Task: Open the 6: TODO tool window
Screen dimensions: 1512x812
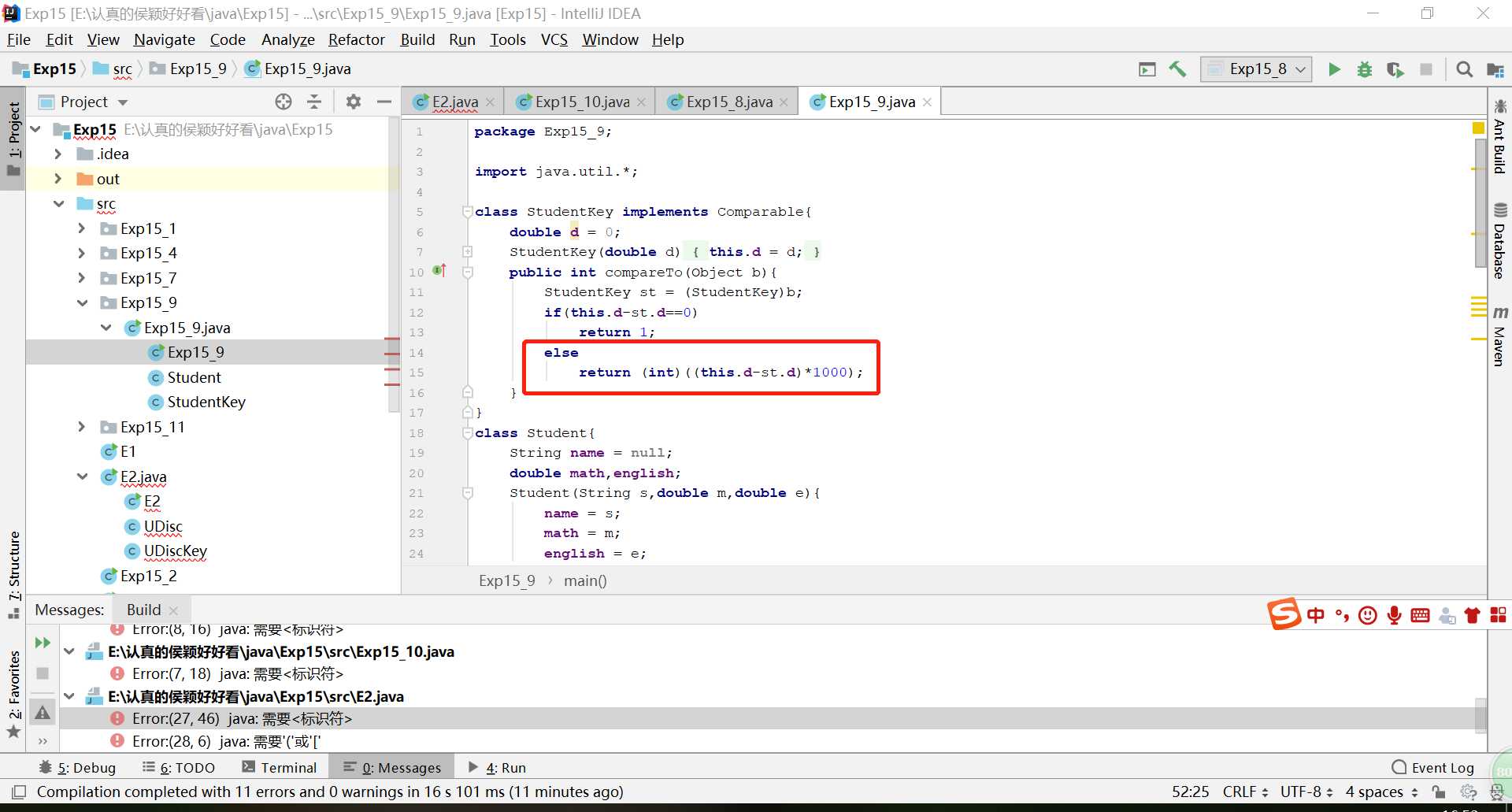Action: [179, 767]
